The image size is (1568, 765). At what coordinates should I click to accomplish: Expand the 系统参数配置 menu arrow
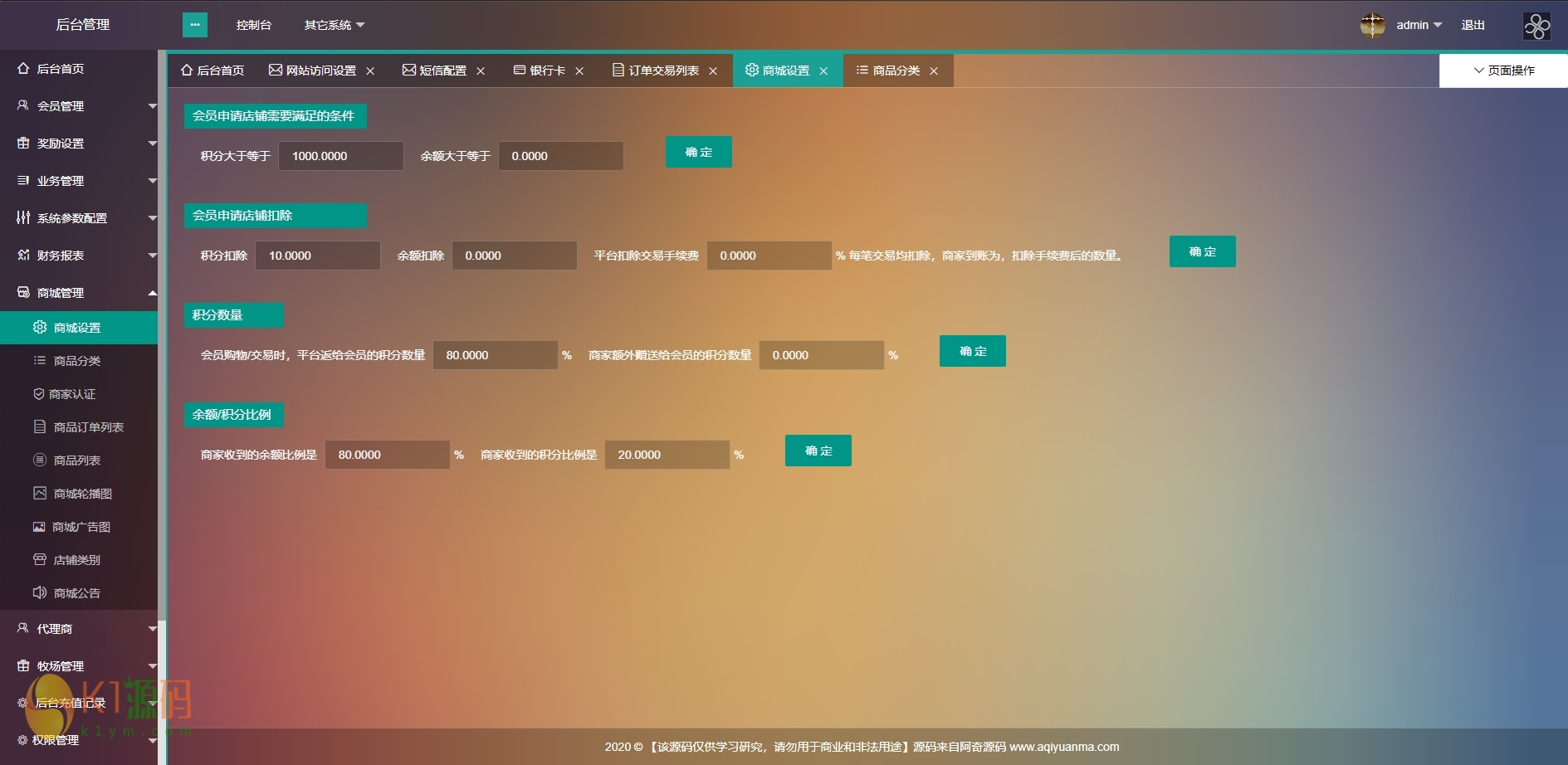click(152, 218)
